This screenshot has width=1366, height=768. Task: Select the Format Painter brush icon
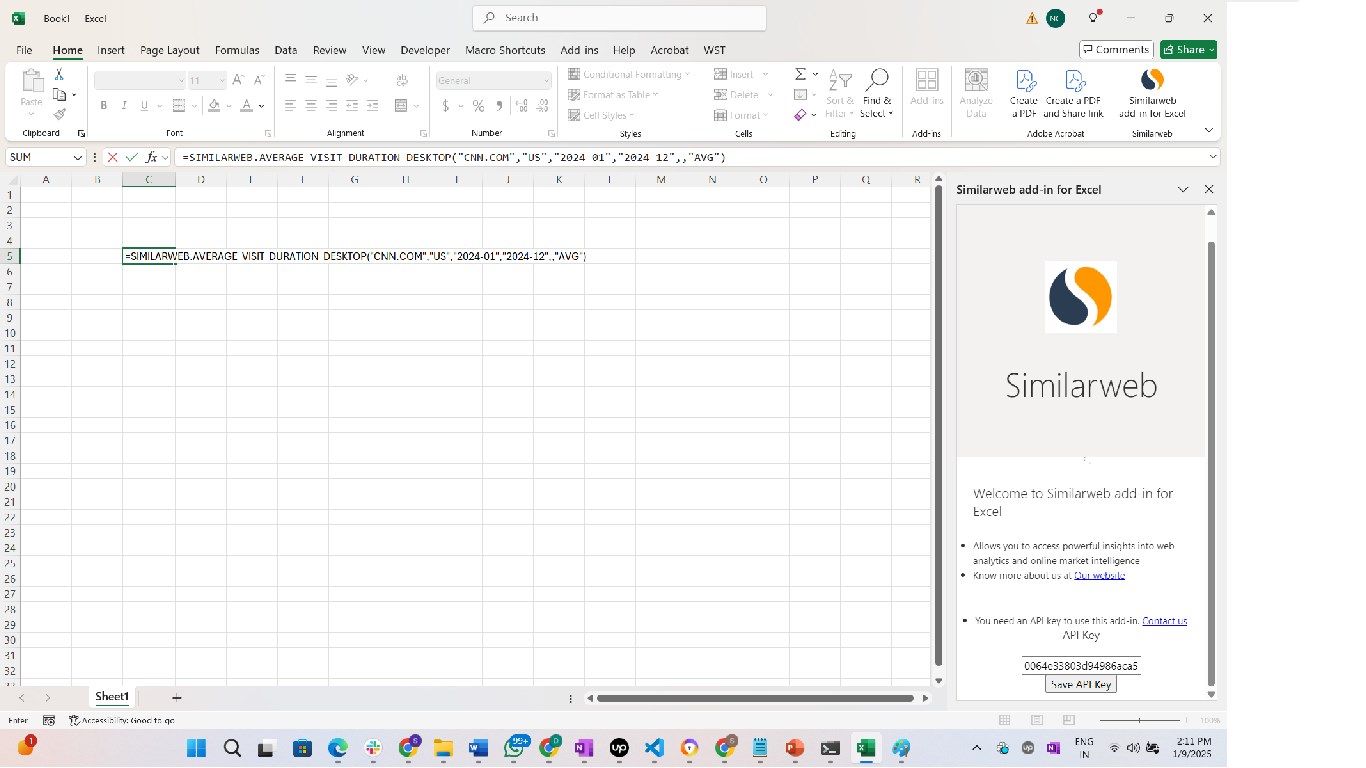tap(59, 114)
